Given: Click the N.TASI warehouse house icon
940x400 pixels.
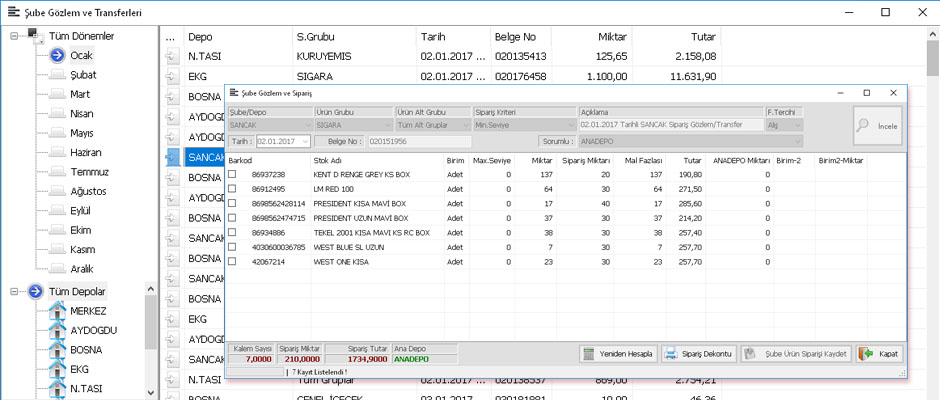Looking at the screenshot, I should 57,389.
